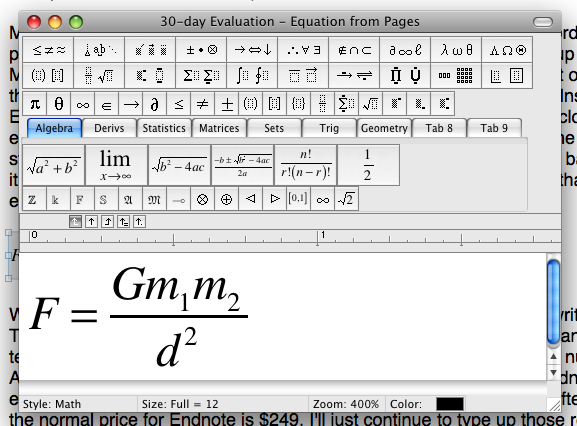This screenshot has height=426, width=577.
Task: Open the integral templates palette
Action: click(x=252, y=75)
